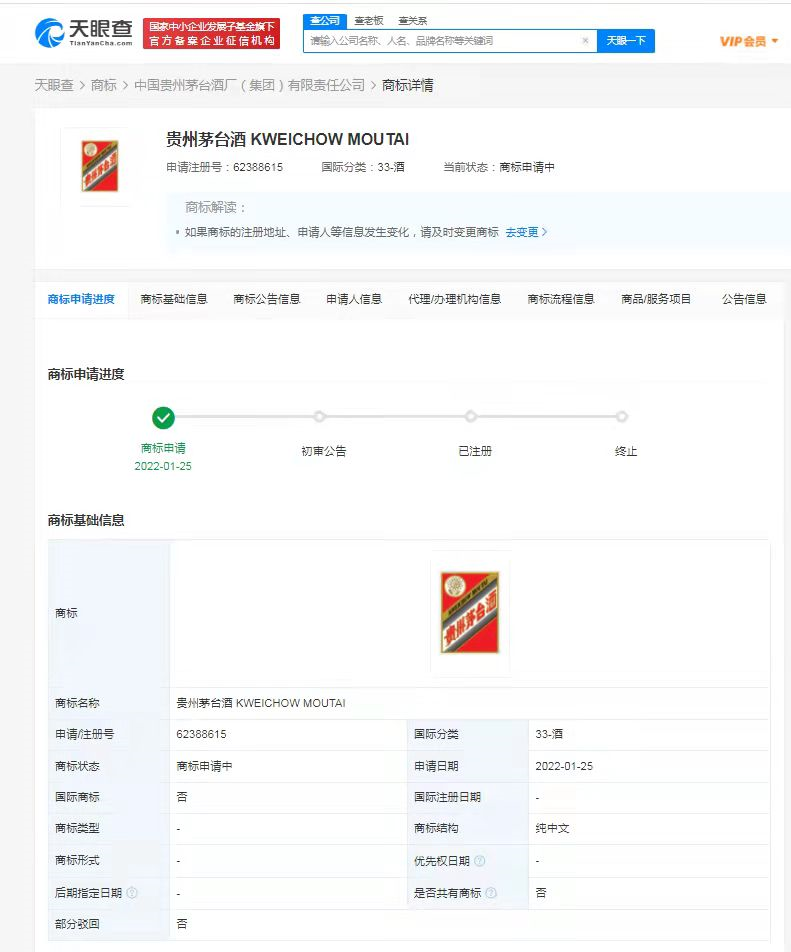The height and width of the screenshot is (952, 791).
Task: Click the 去变更 link
Action: [x=526, y=233]
